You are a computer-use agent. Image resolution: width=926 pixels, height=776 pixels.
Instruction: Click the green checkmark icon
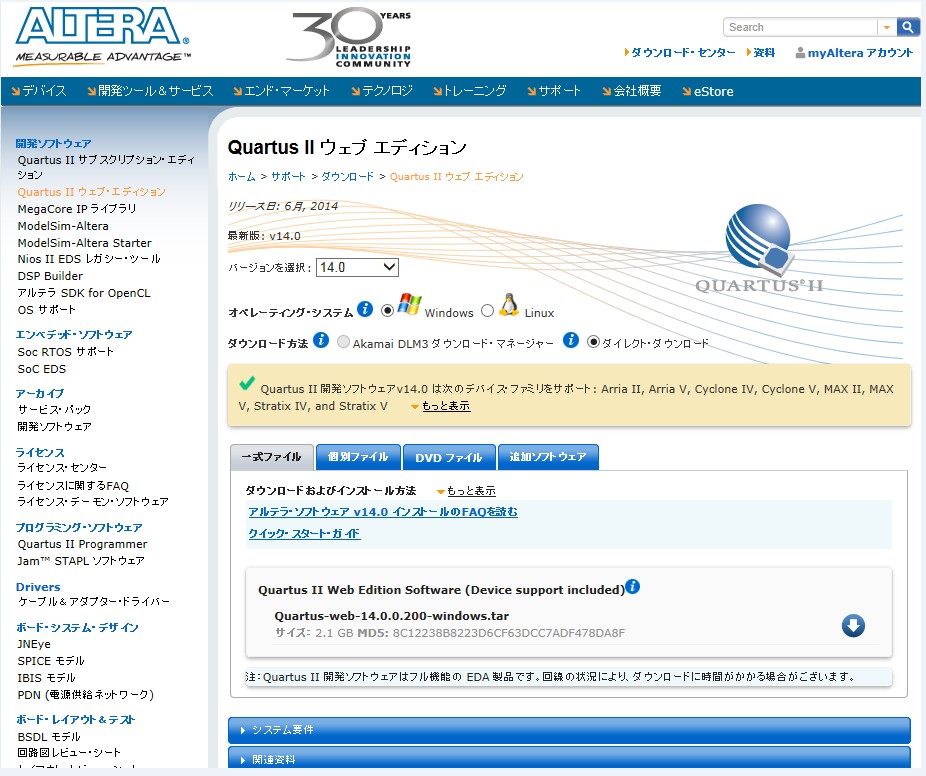coord(247,383)
